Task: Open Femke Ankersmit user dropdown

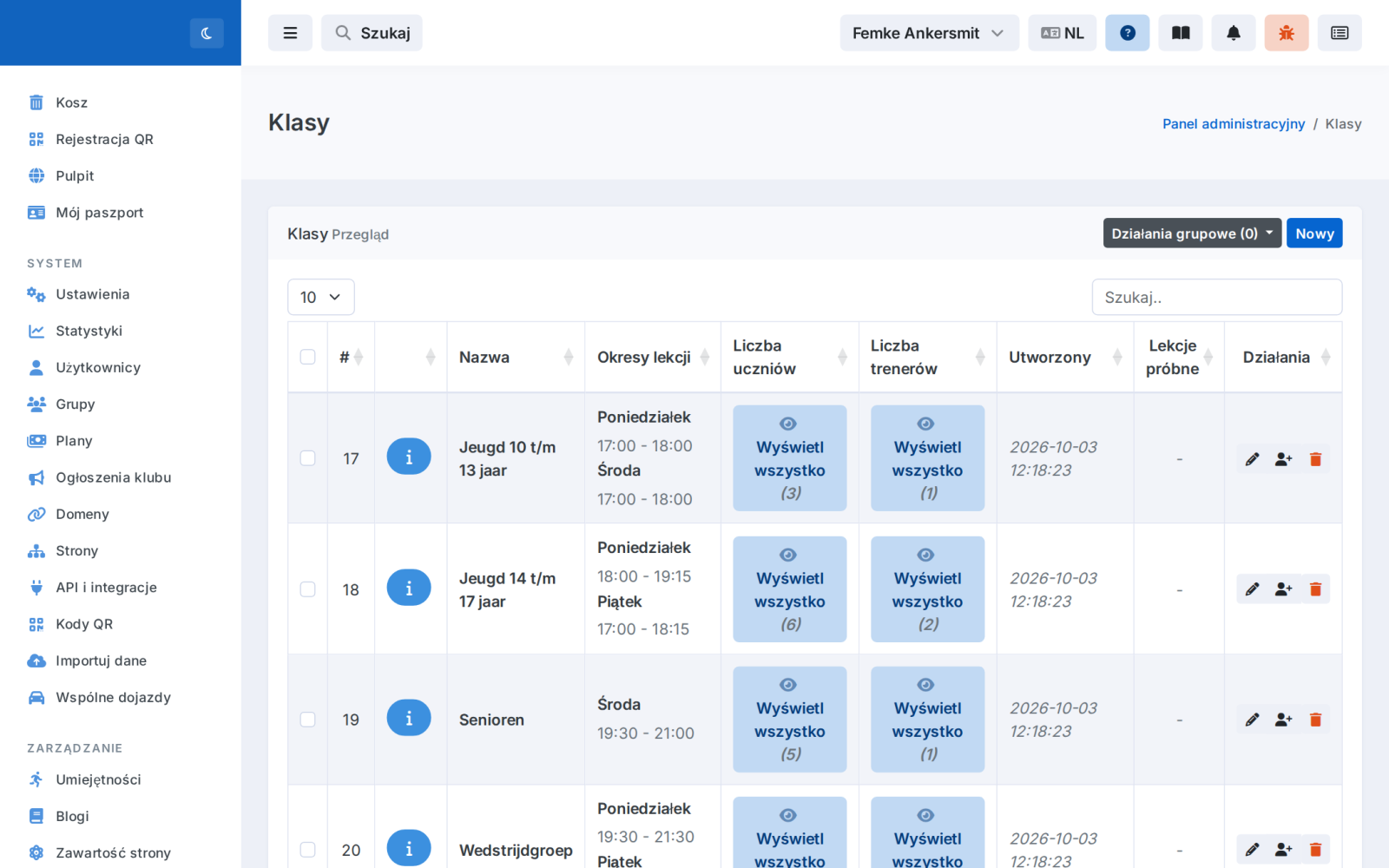Action: pos(929,33)
